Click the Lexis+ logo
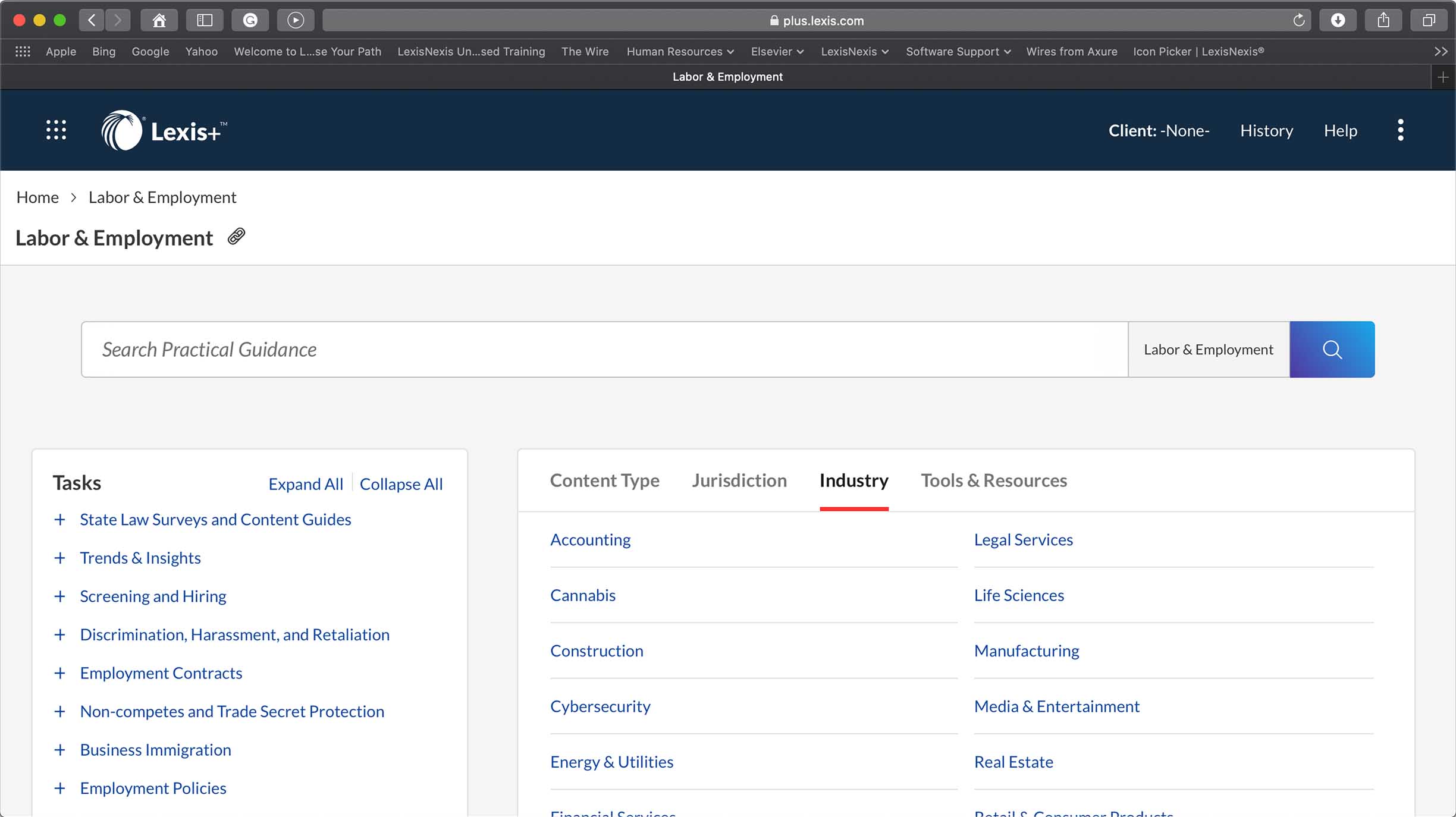The height and width of the screenshot is (817, 1456). [164, 131]
